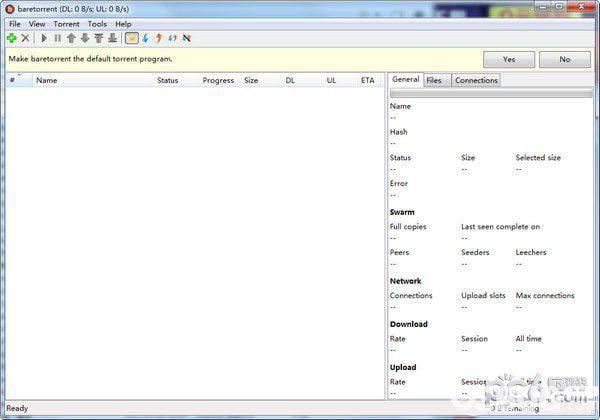Open the Torrent menu
Viewport: 600px width, 420px height.
67,24
